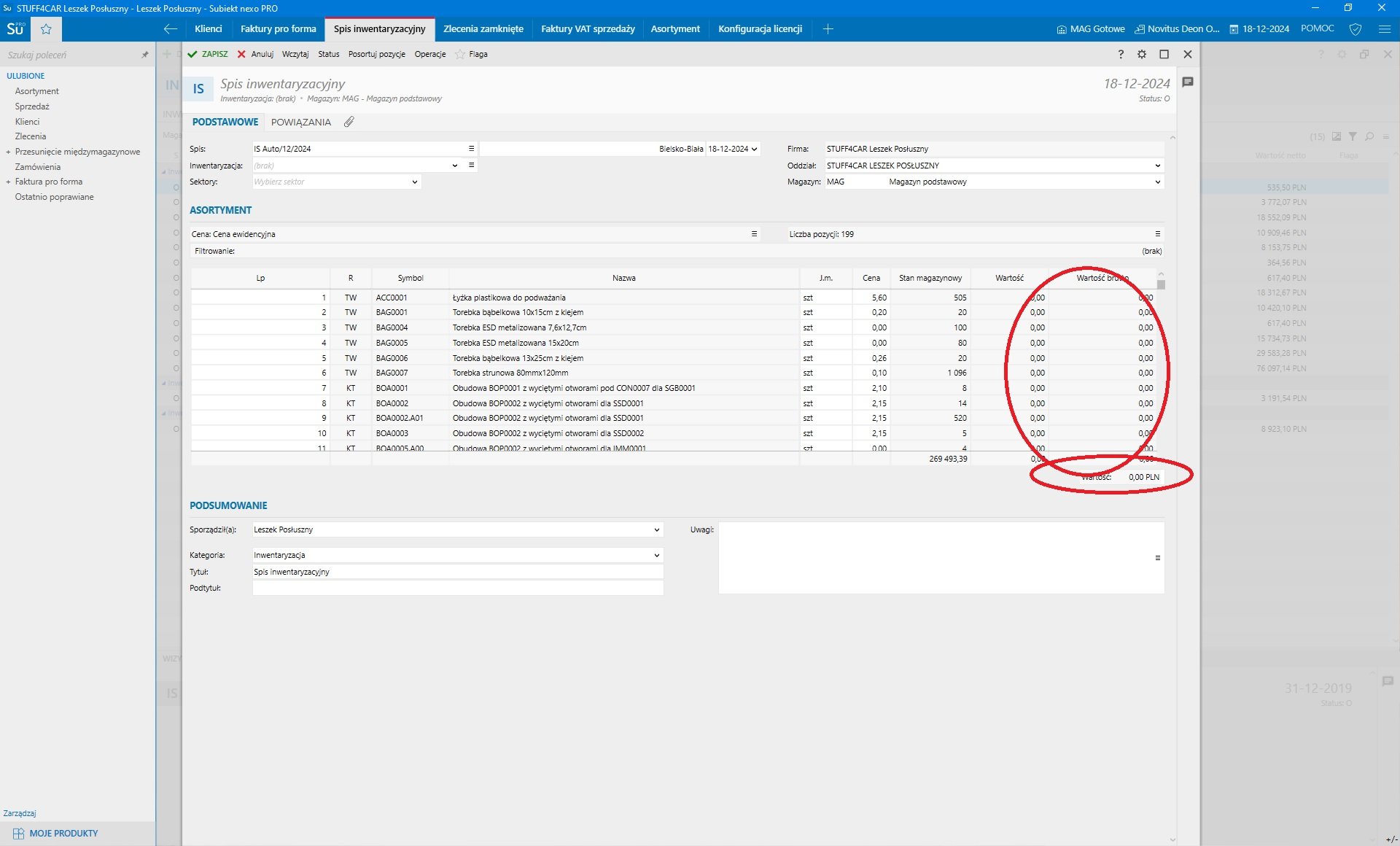Click the favorites star icon
This screenshot has height=846, width=1400.
(46, 29)
